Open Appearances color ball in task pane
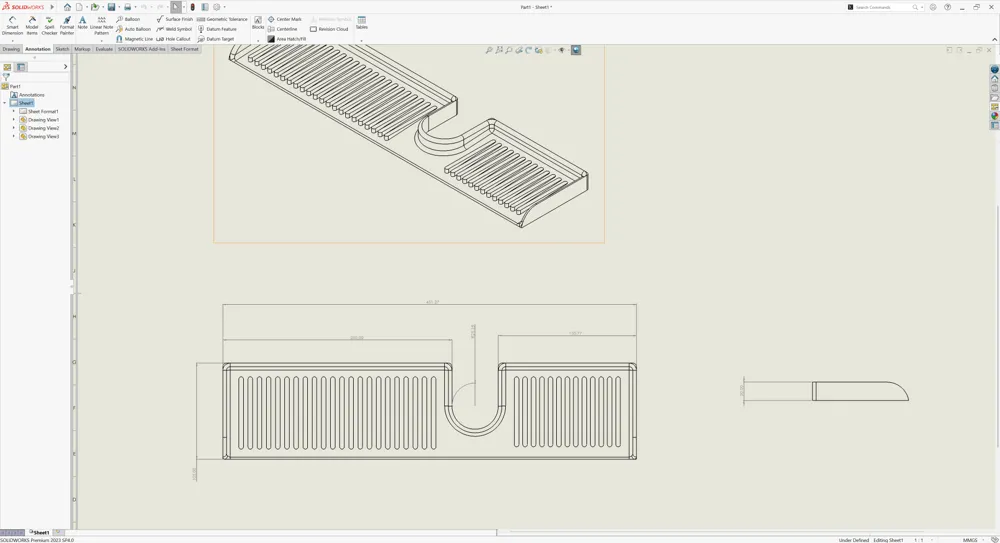 point(994,116)
